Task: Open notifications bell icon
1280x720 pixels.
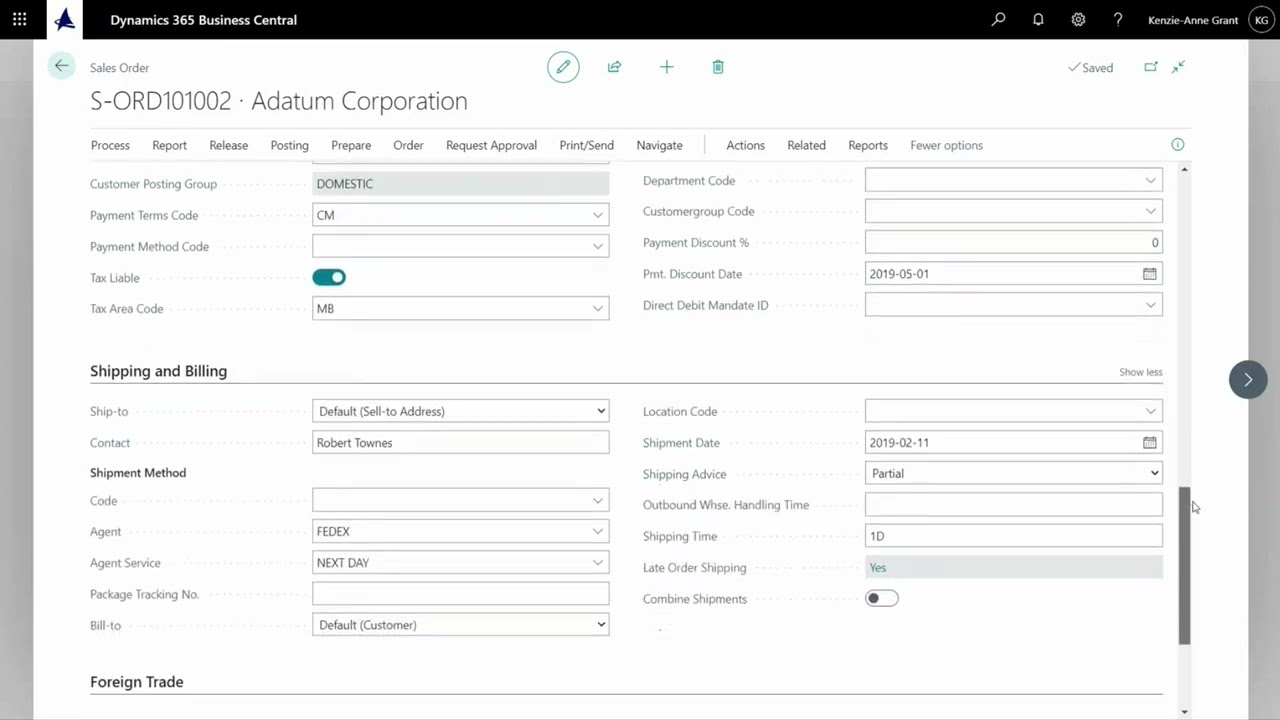Action: point(1038,20)
